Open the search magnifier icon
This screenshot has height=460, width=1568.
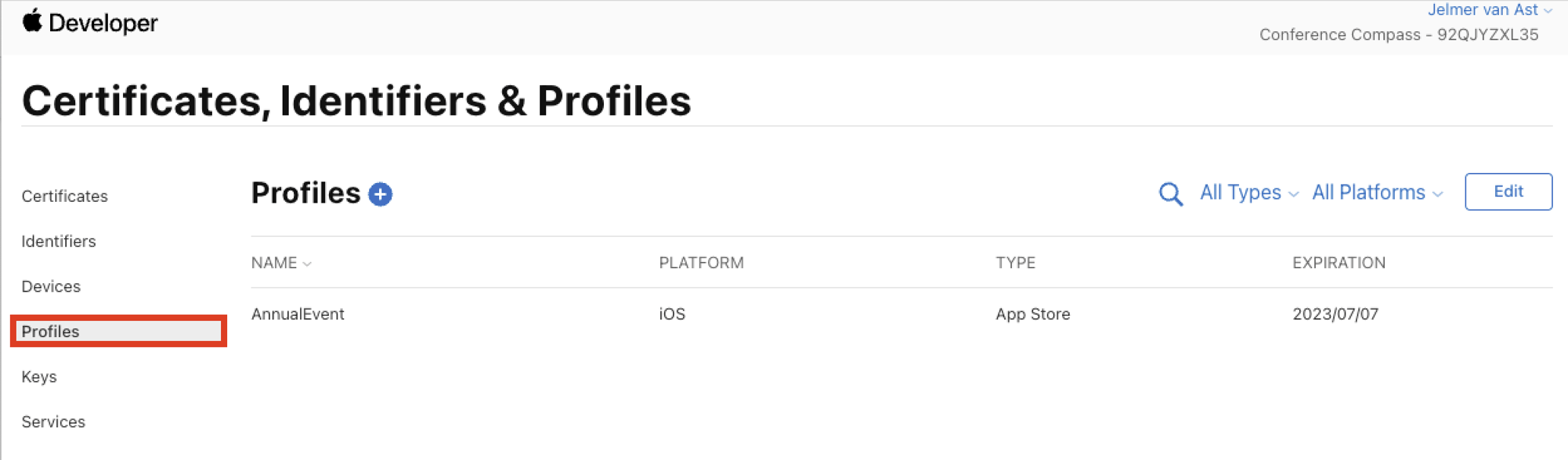pos(1171,194)
